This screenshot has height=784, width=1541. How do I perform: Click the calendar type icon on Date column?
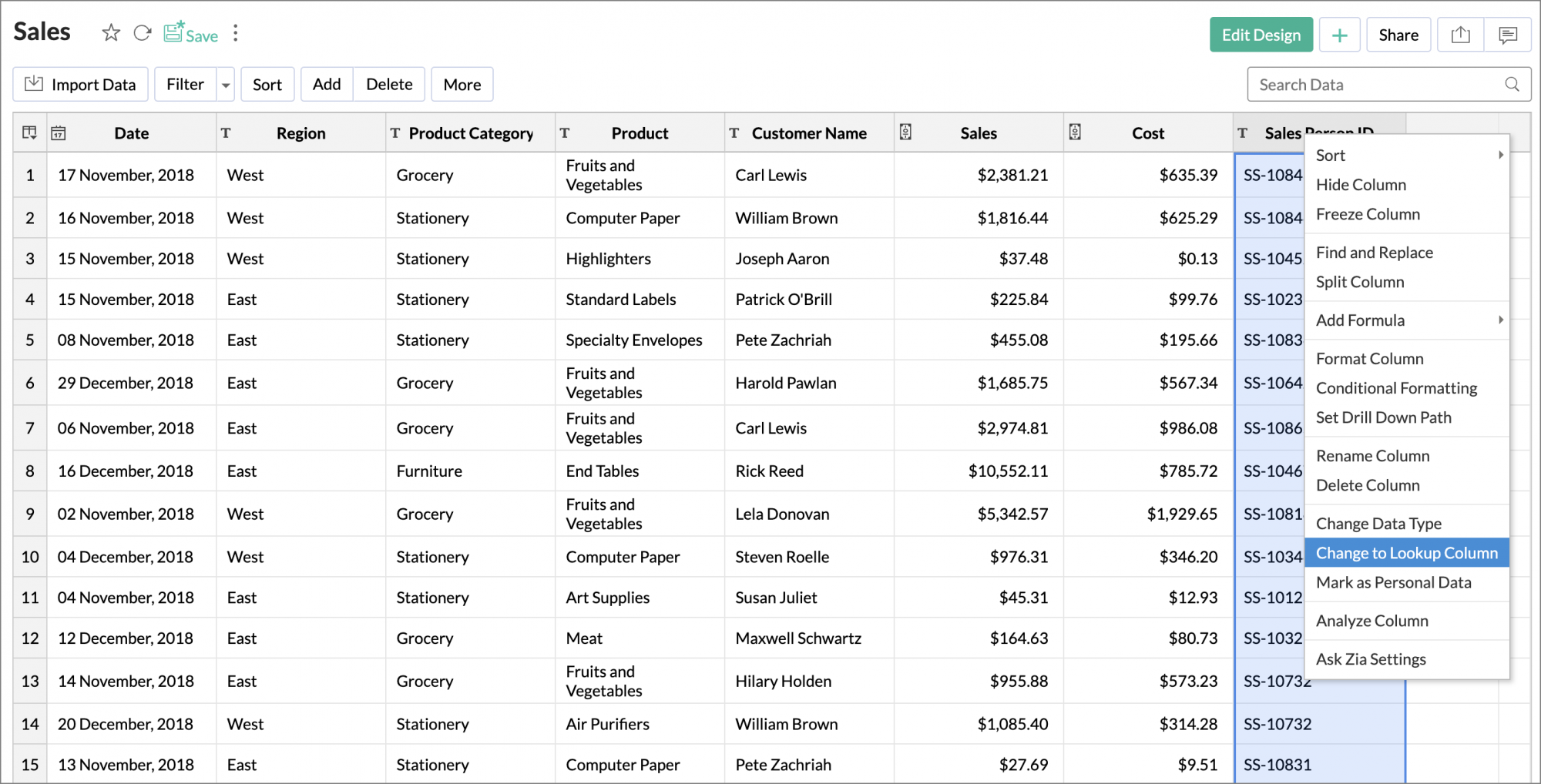[59, 133]
